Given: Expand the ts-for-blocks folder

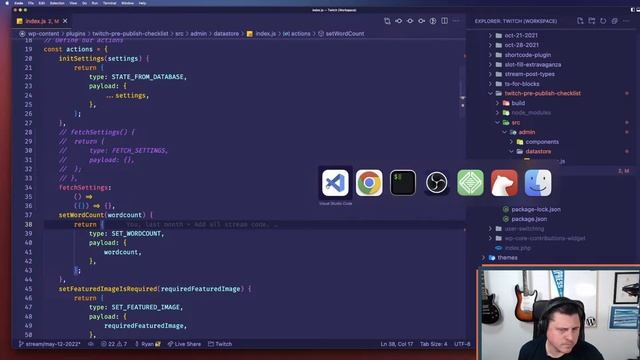Looking at the screenshot, I should pos(522,84).
